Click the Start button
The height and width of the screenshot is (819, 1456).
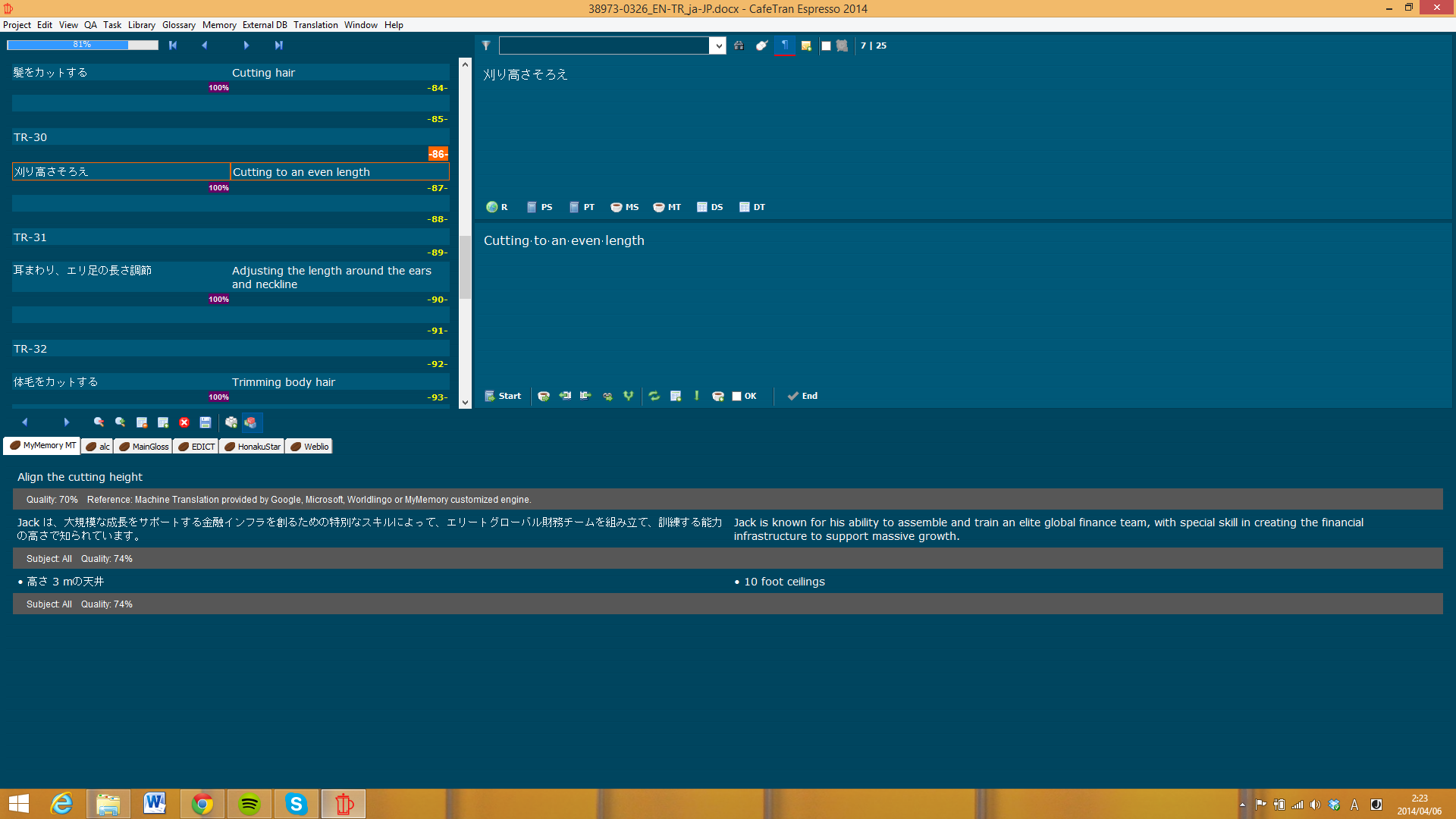coord(504,396)
